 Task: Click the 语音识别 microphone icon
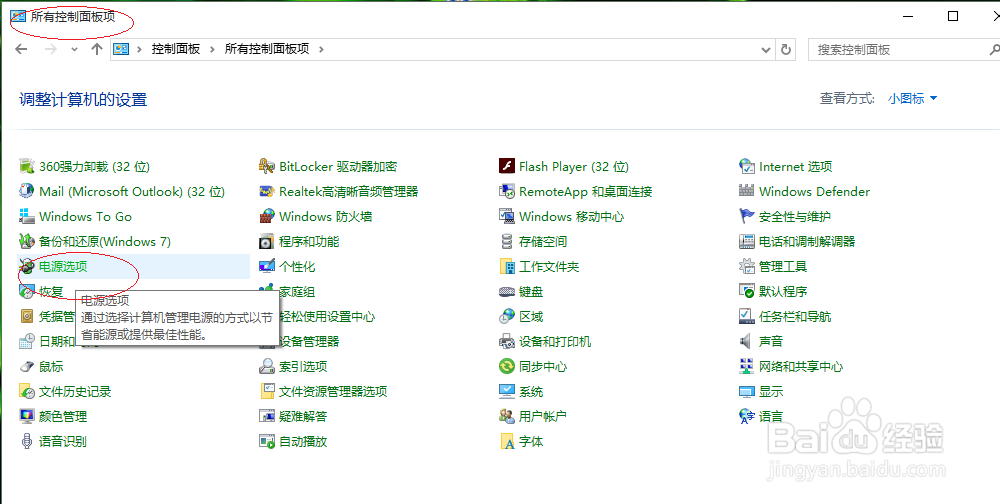(x=26, y=441)
